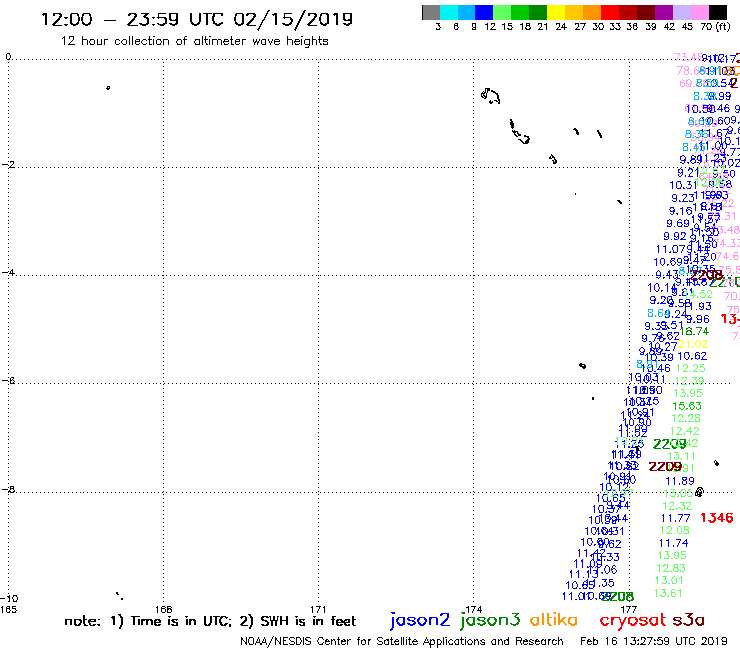Click the cyan swatch above the 3–6 range
This screenshot has height=650, width=740.
click(449, 12)
